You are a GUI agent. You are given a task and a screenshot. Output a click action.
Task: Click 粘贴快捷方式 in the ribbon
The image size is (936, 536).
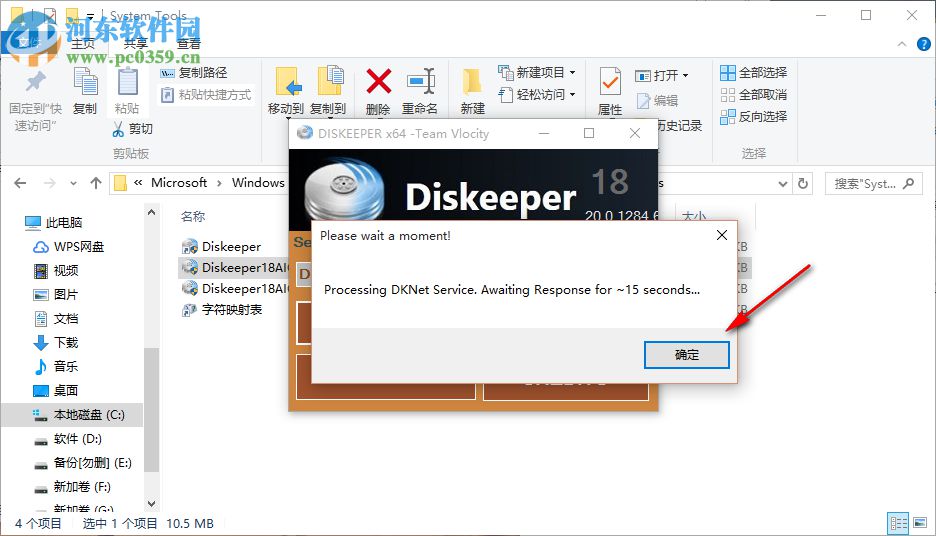(x=206, y=95)
